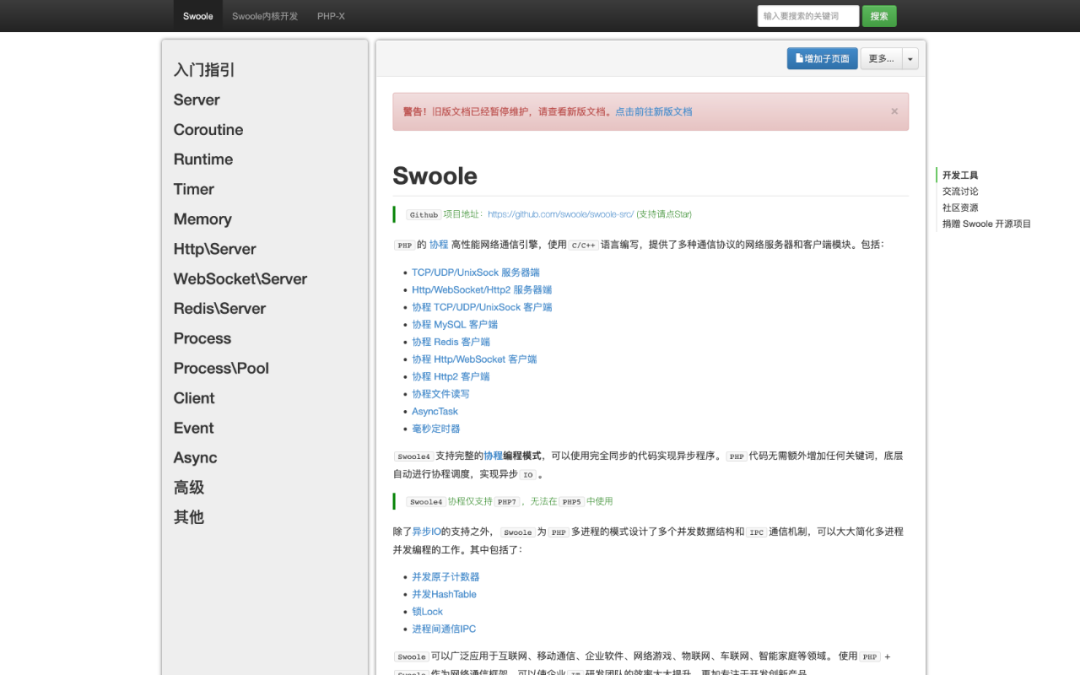Open Client in the sidebar
Viewport: 1080px width, 675px height.
194,398
